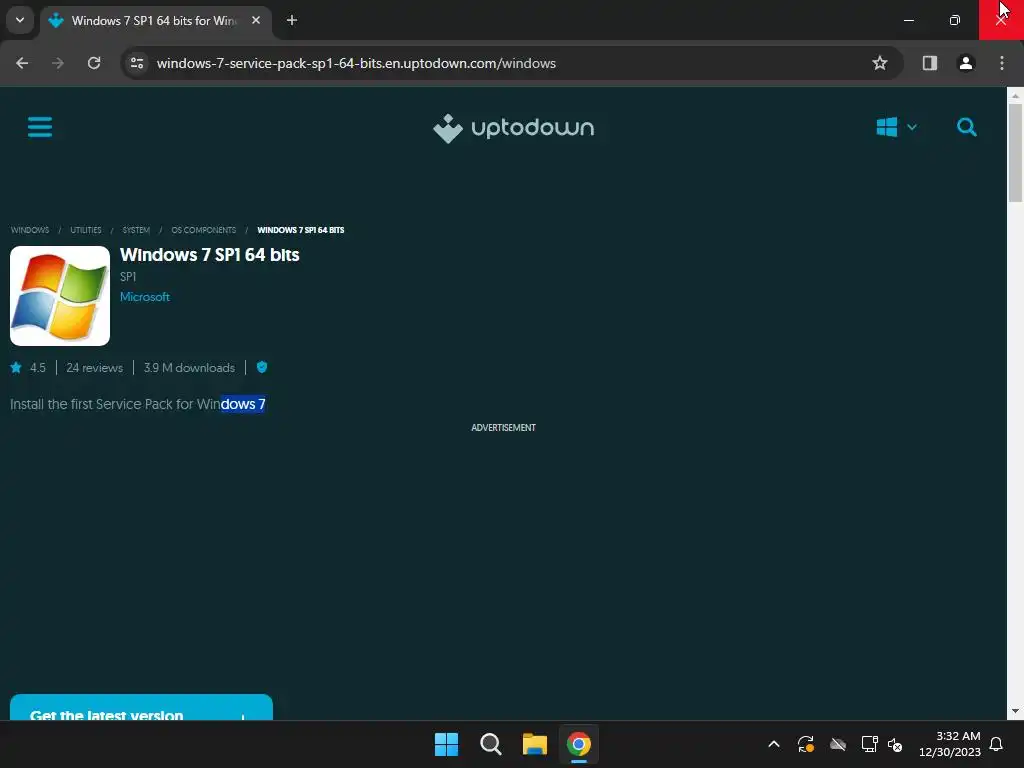1024x768 pixels.
Task: Open the Windows Start menu
Action: pyautogui.click(x=447, y=744)
